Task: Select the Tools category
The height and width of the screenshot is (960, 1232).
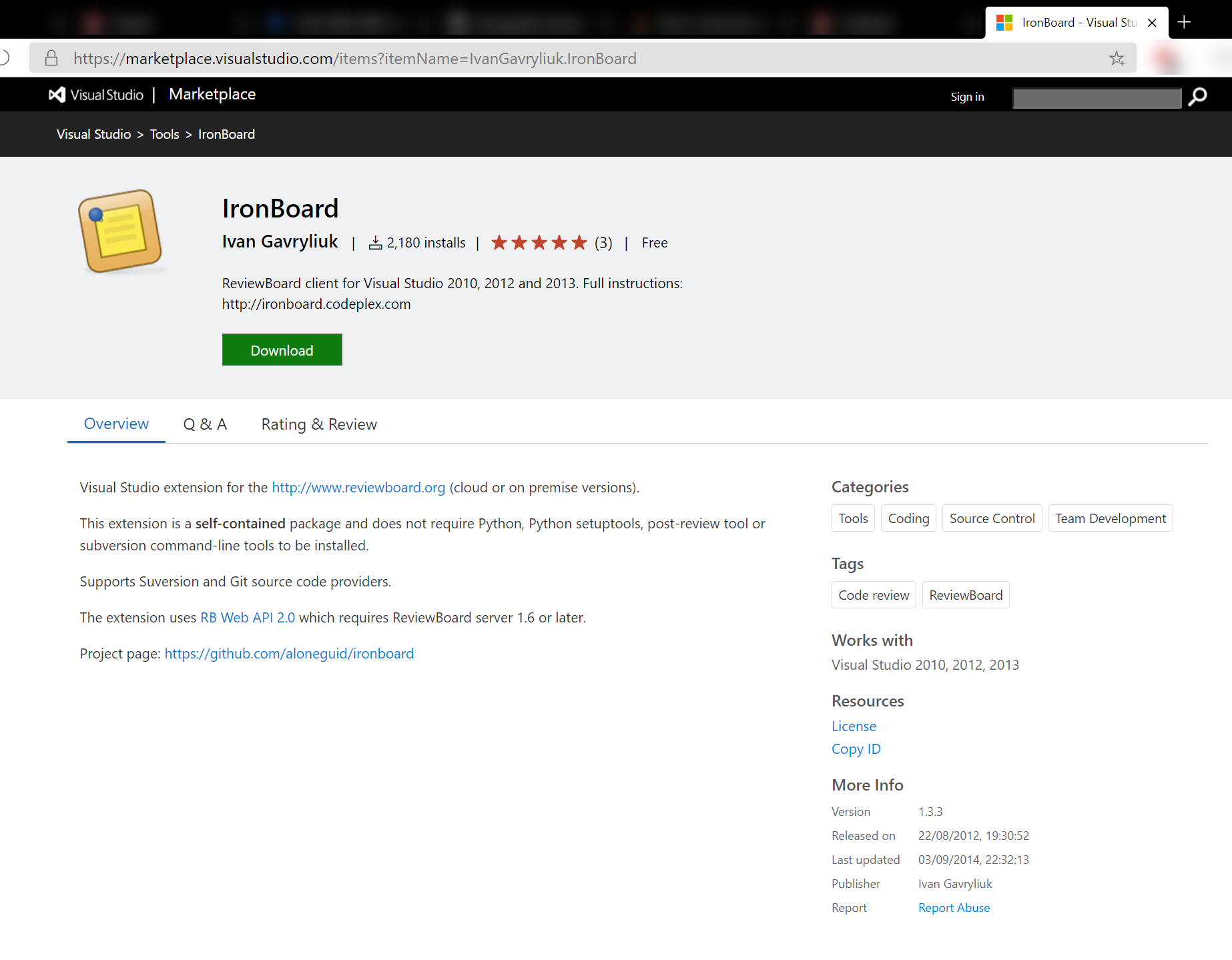Action: point(853,518)
